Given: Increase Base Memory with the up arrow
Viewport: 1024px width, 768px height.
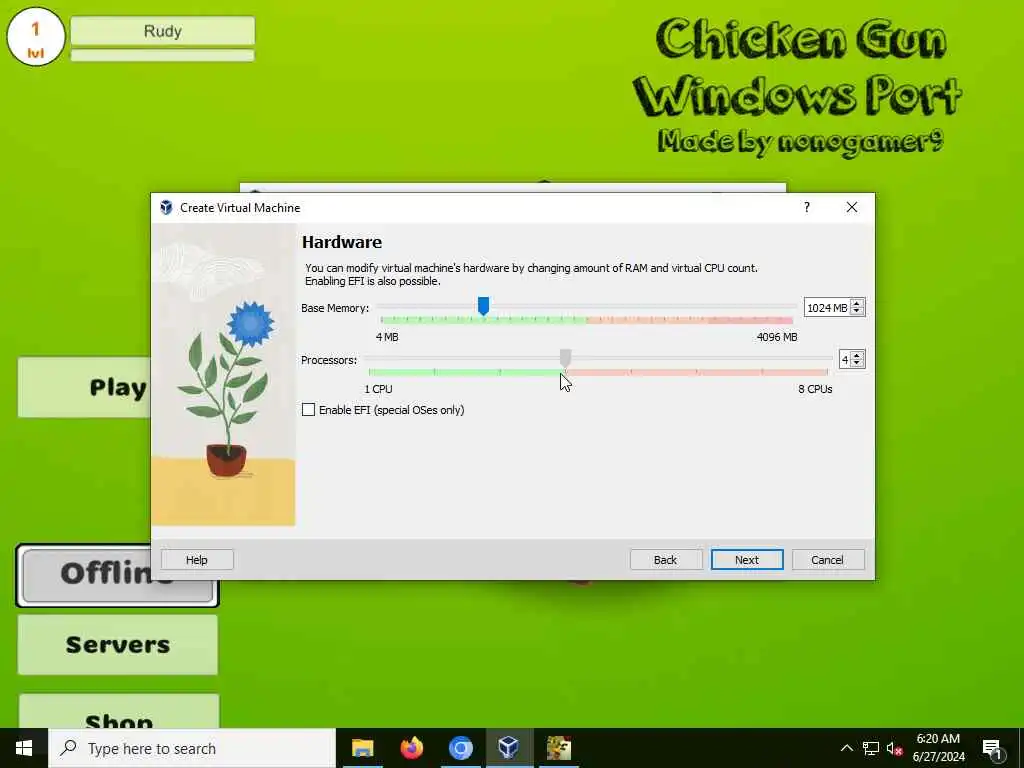Looking at the screenshot, I should (857, 303).
